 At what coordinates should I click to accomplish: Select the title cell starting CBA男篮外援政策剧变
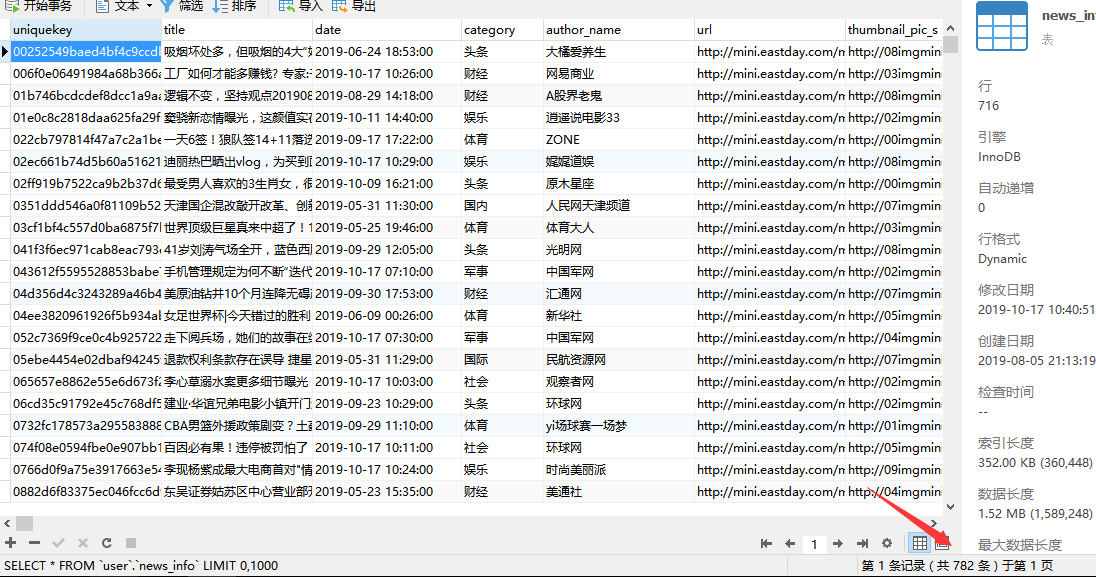237,426
